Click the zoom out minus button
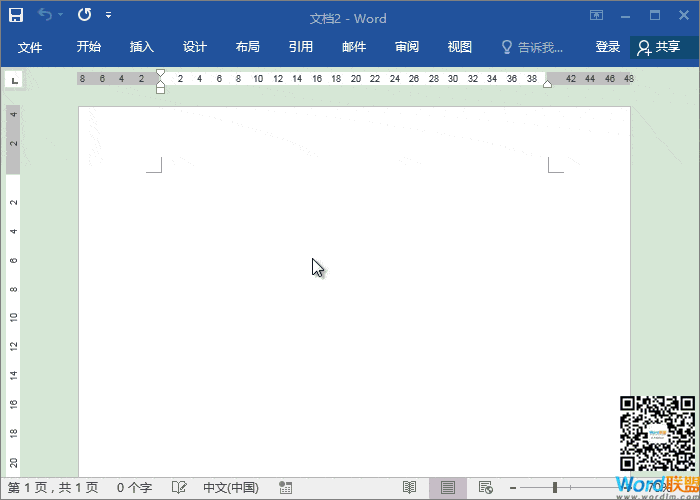 (513, 488)
